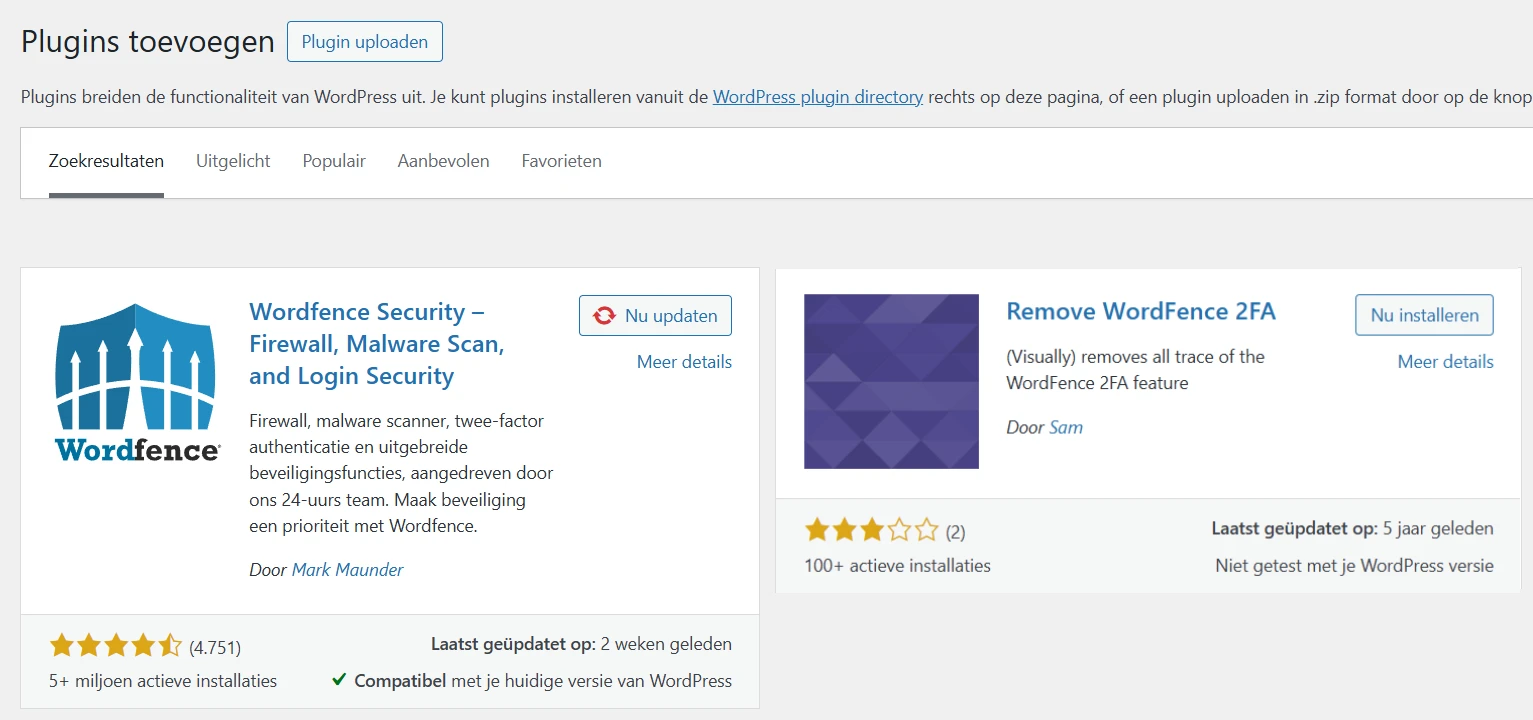The height and width of the screenshot is (720, 1533).
Task: View Meer details for Remove WordFence 2FA
Action: pyautogui.click(x=1445, y=362)
